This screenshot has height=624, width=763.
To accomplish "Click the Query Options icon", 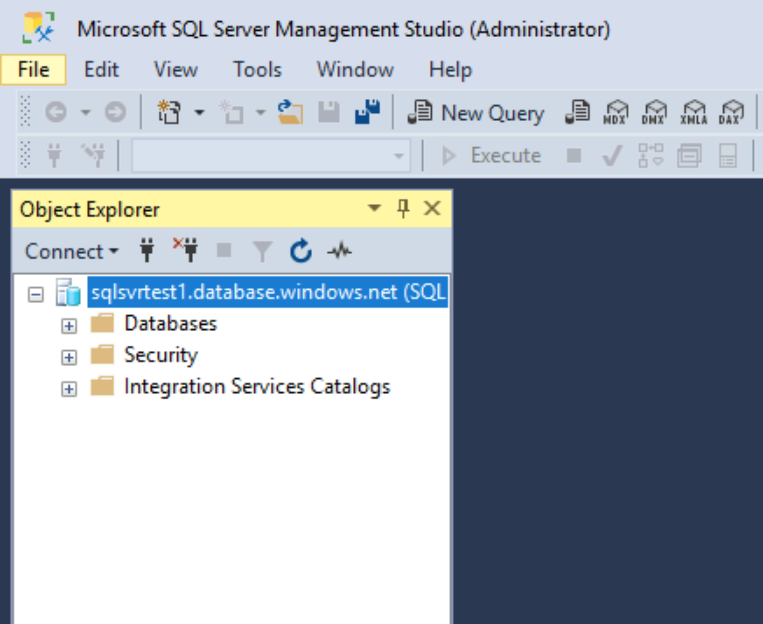I will point(689,156).
